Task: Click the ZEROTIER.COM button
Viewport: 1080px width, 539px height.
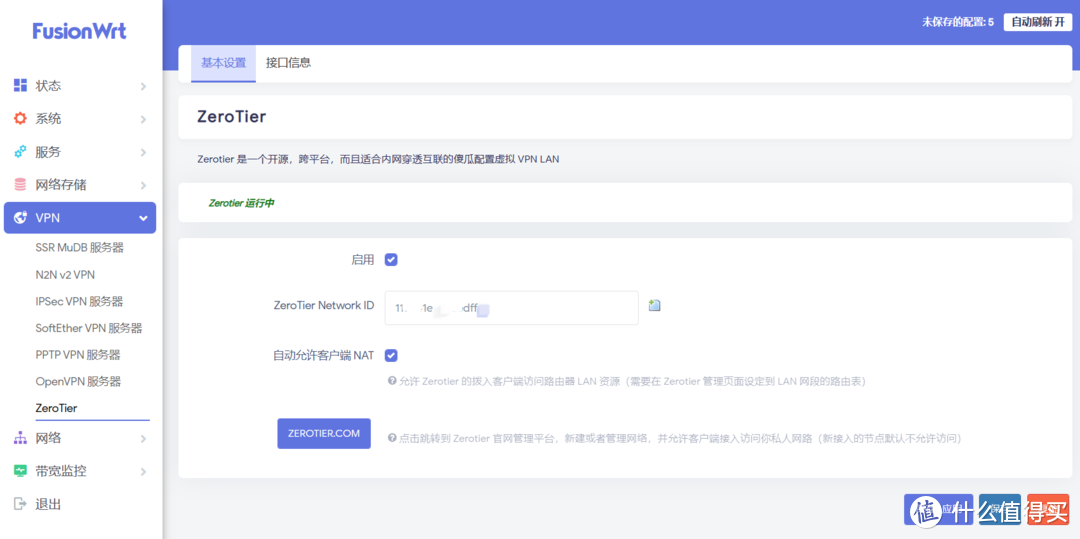Action: [324, 434]
